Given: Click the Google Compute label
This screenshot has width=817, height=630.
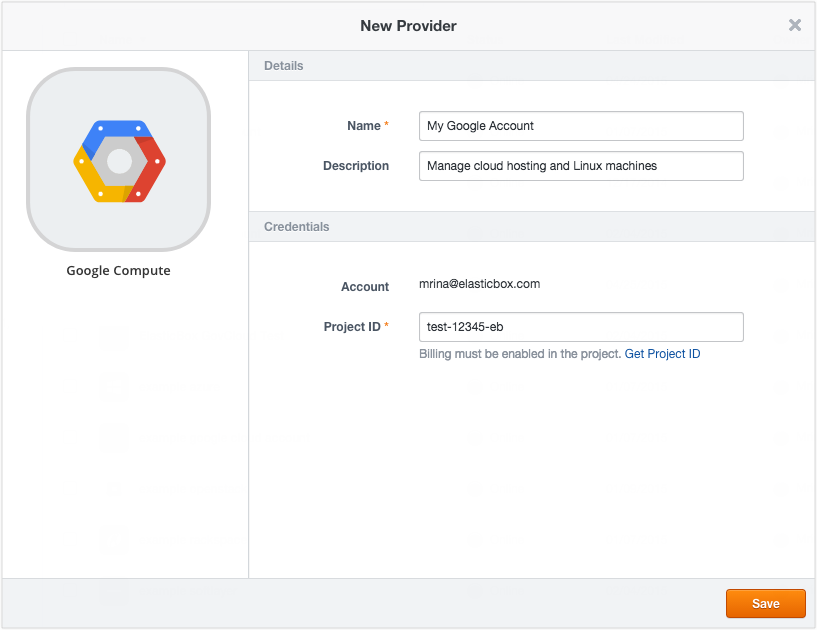Looking at the screenshot, I should coord(118,270).
